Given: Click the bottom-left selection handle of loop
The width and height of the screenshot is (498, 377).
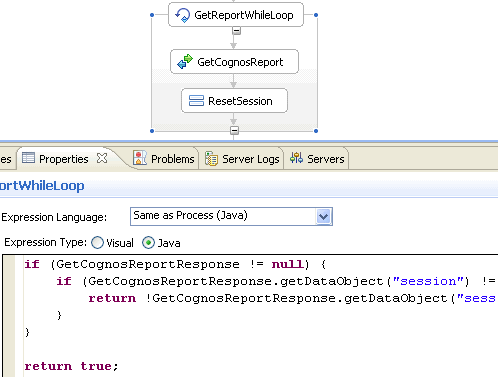Looking at the screenshot, I should pos(152,131).
